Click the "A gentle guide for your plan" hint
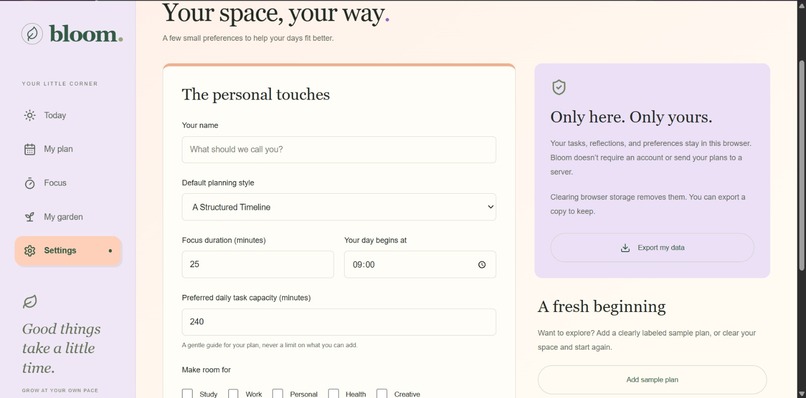The width and height of the screenshot is (806, 398). [x=269, y=345]
